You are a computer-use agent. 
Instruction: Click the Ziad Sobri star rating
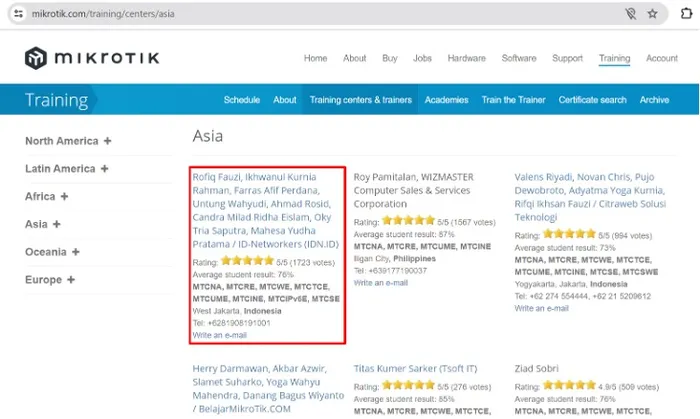(569, 385)
